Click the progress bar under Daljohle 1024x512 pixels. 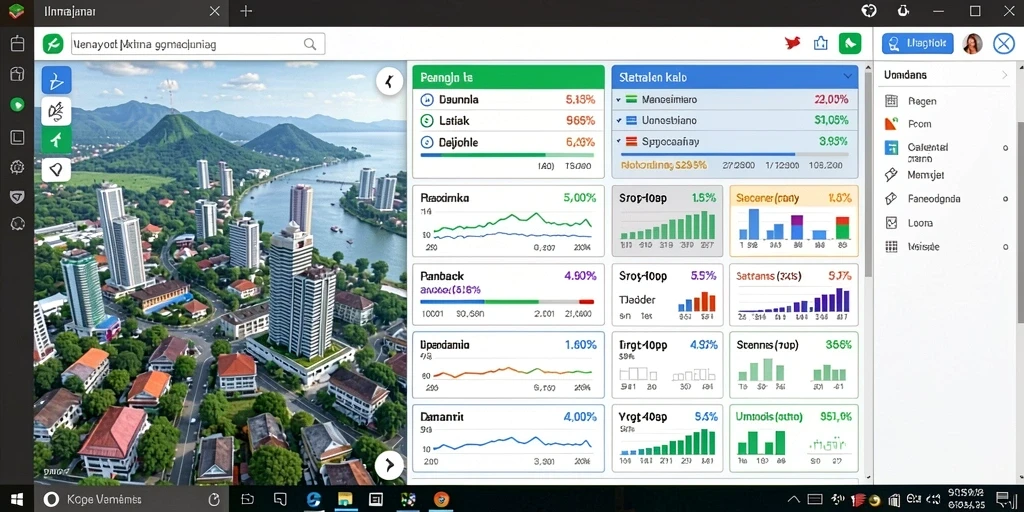coord(507,155)
